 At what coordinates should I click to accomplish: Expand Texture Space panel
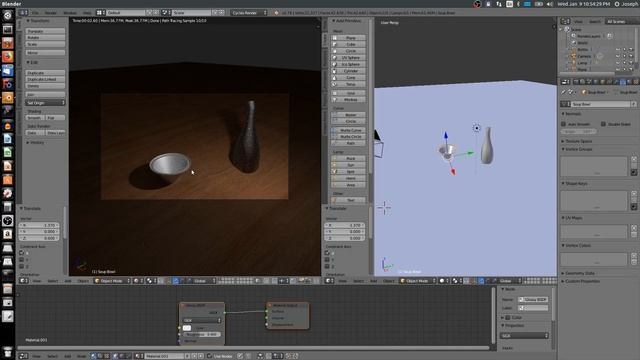[578, 141]
